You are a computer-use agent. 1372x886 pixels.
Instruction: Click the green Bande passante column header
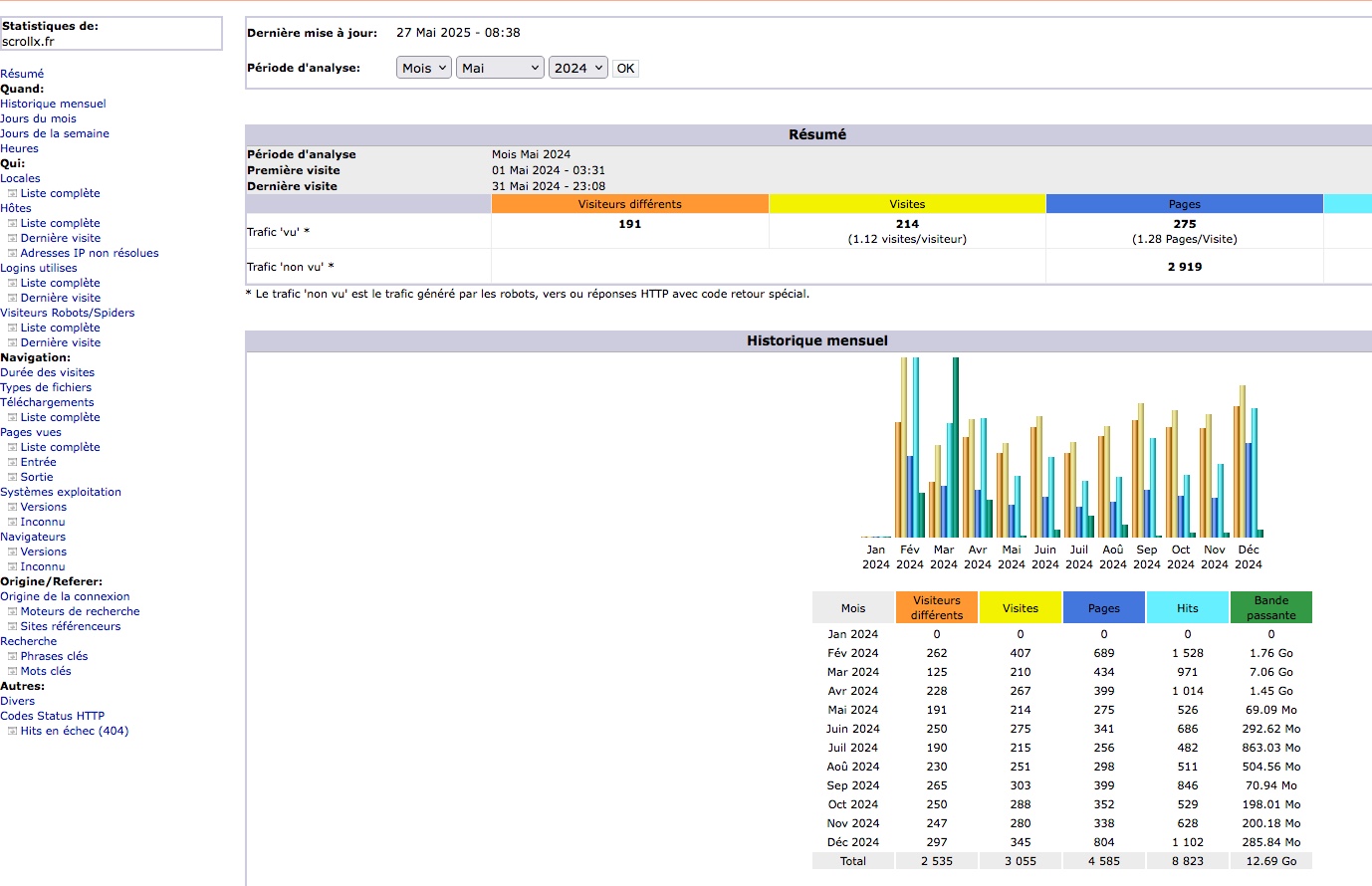[1270, 607]
